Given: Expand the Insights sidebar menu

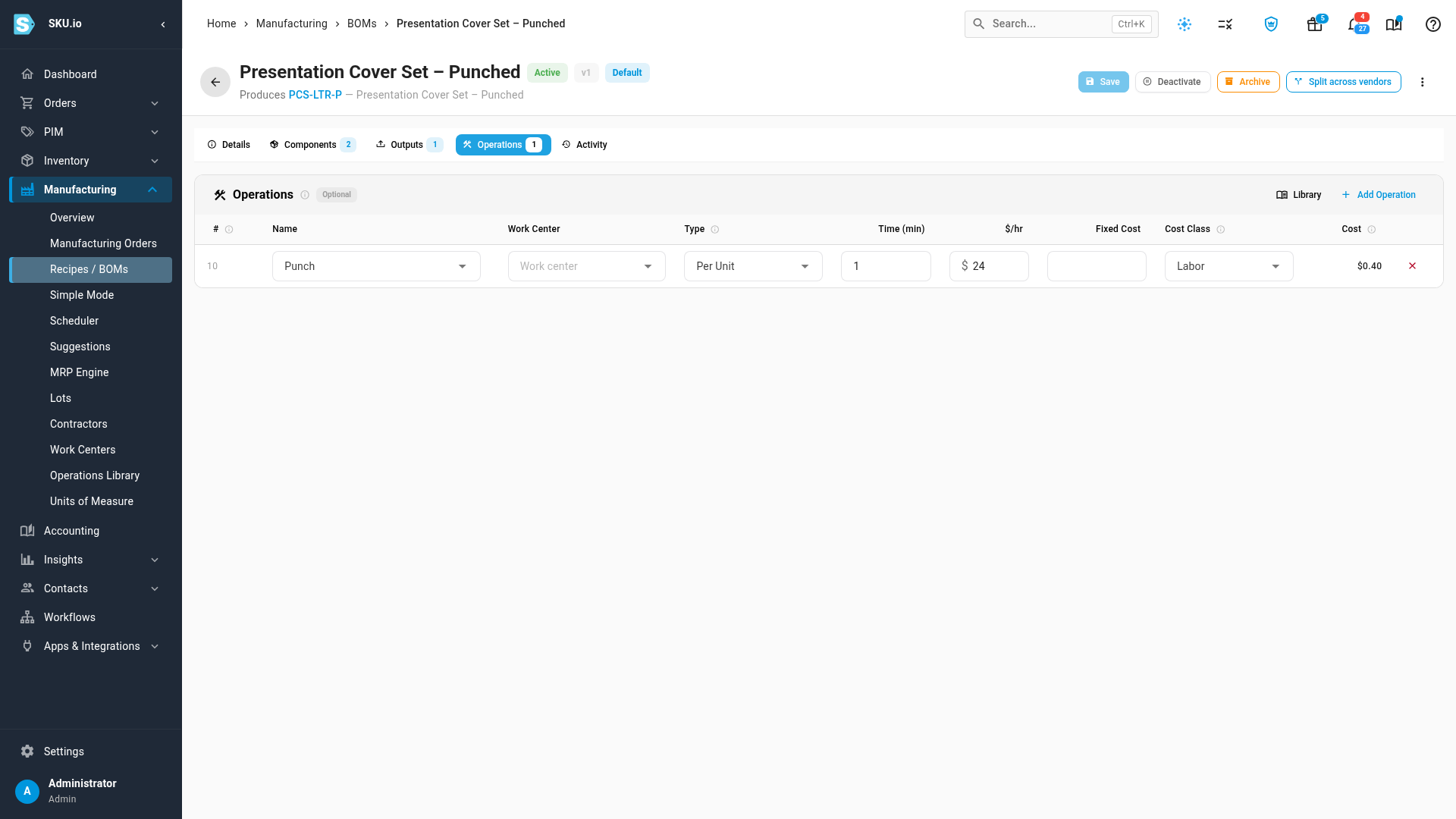Looking at the screenshot, I should click(91, 560).
